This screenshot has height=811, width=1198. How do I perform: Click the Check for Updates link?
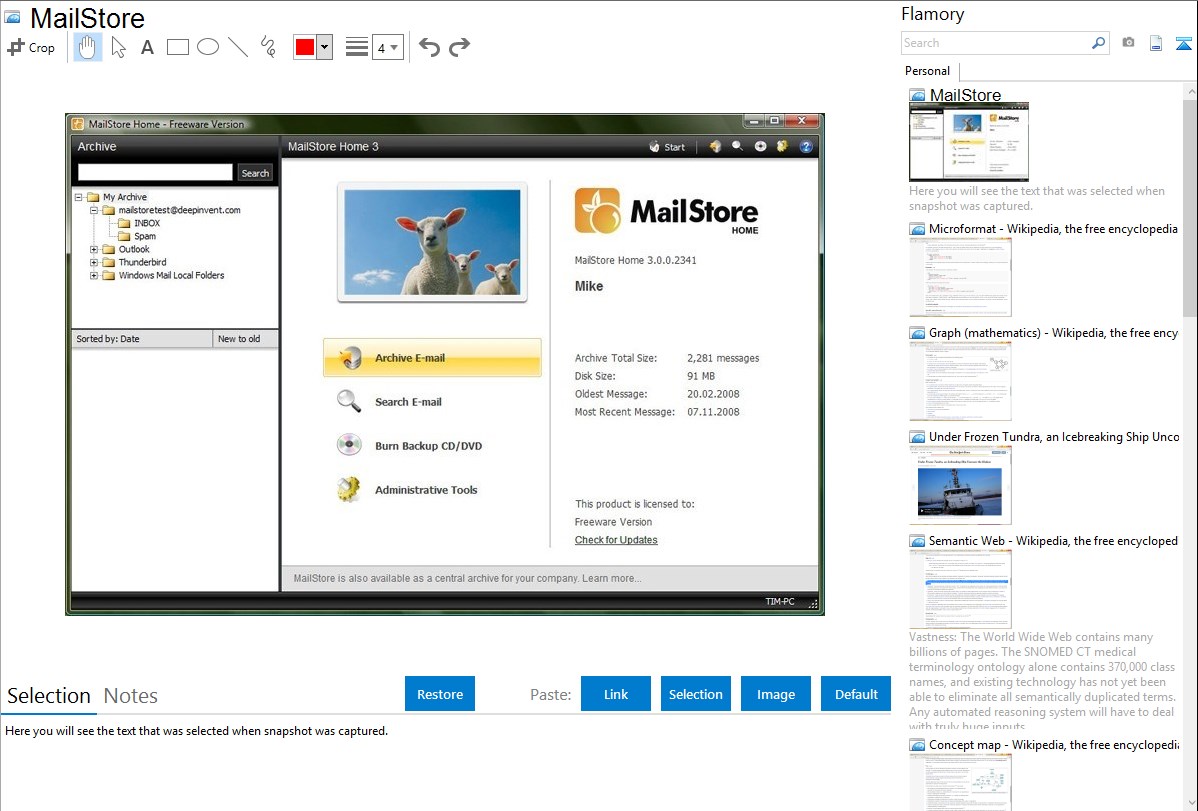(x=616, y=540)
